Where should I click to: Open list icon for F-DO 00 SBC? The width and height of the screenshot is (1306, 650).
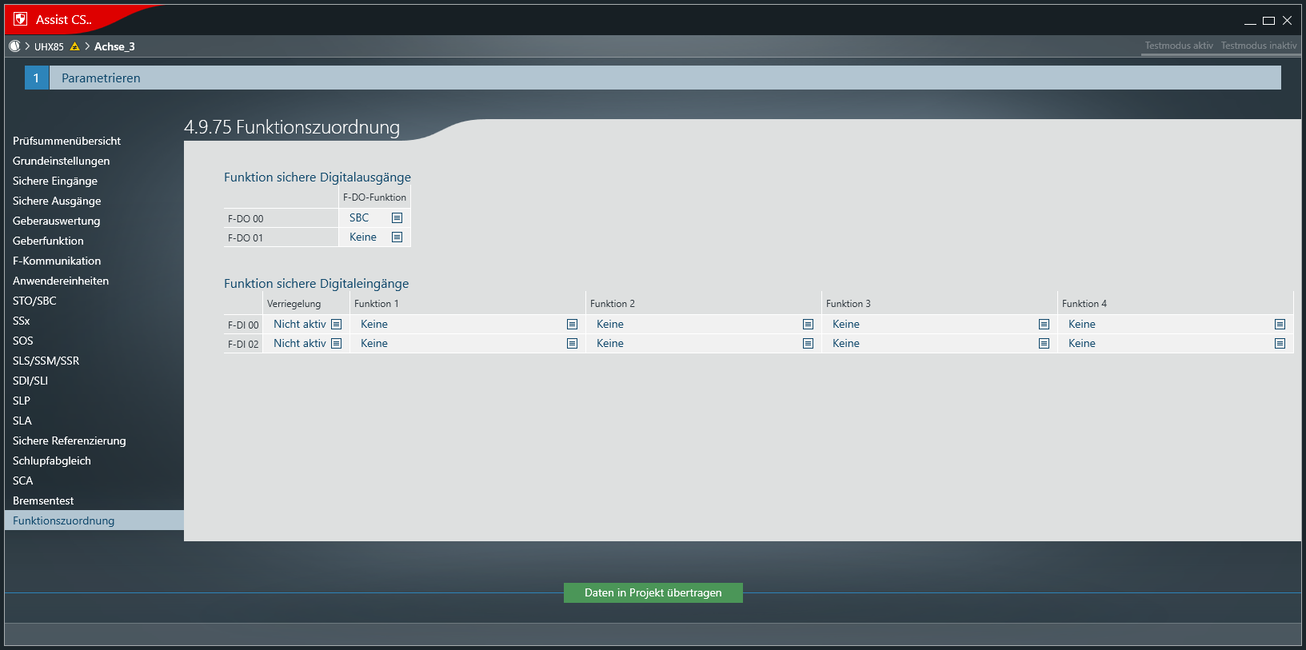[397, 217]
